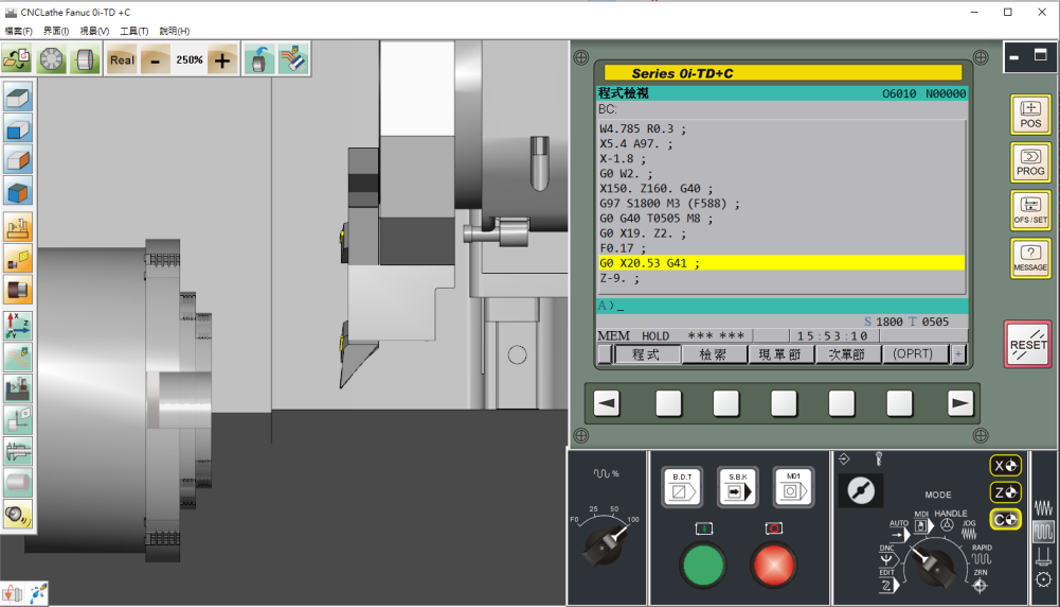This screenshot has width=1060, height=607.
Task: Switch to feed waveform panel icon
Action: coord(1043,508)
